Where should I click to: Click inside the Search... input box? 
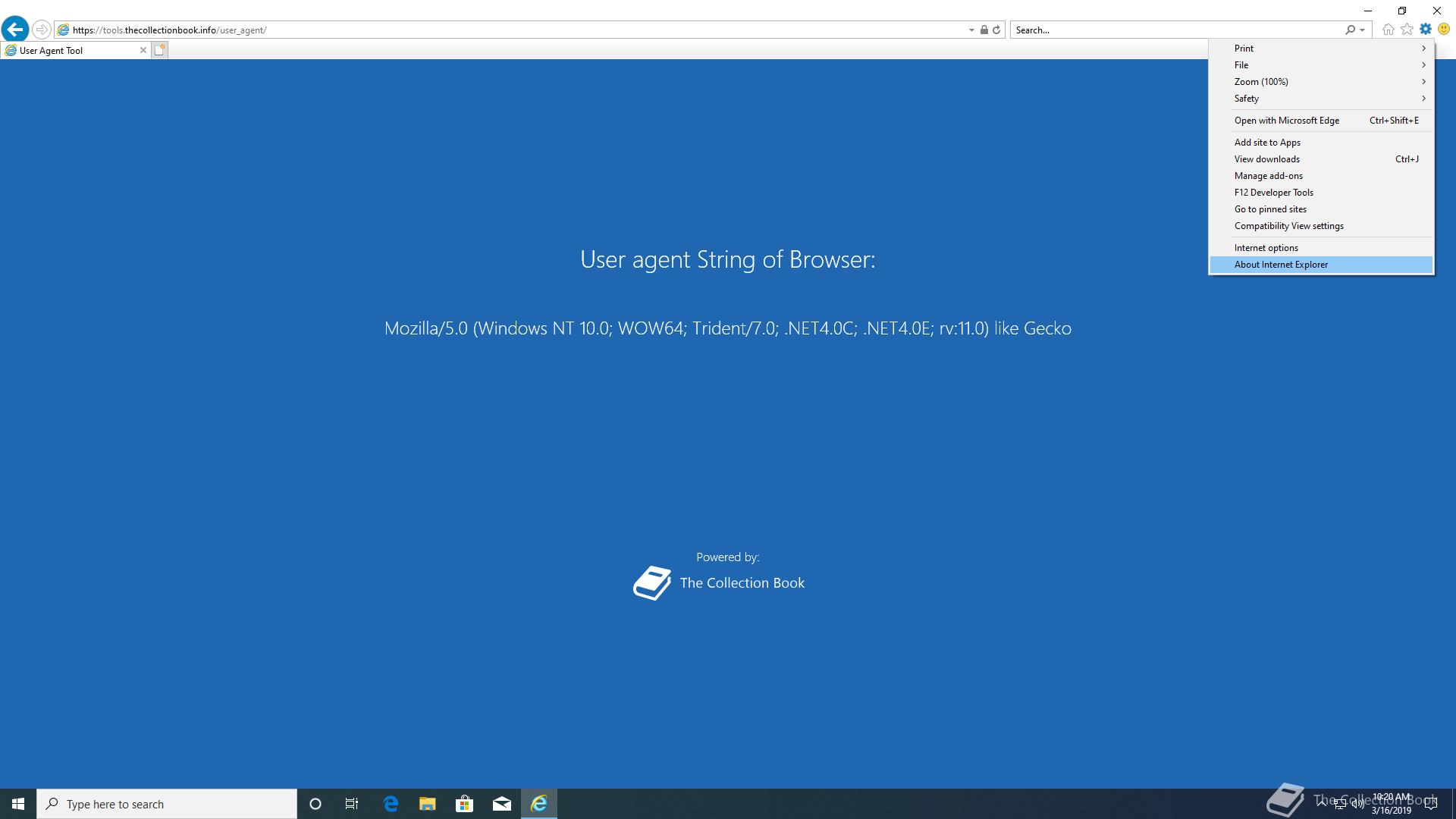click(x=1175, y=30)
